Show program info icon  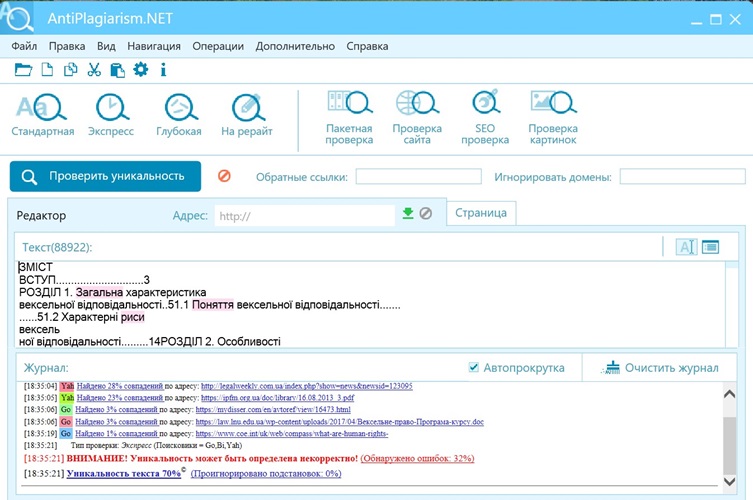pos(163,70)
